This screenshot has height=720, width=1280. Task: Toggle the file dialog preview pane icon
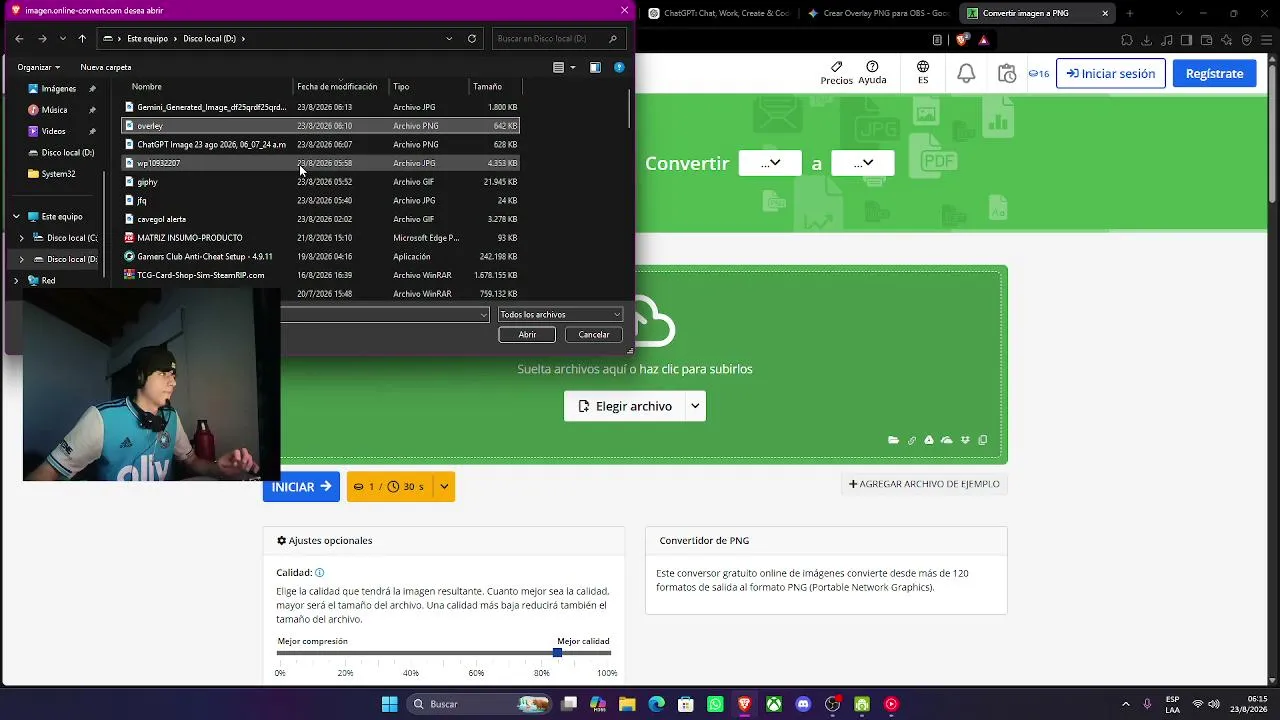click(595, 67)
